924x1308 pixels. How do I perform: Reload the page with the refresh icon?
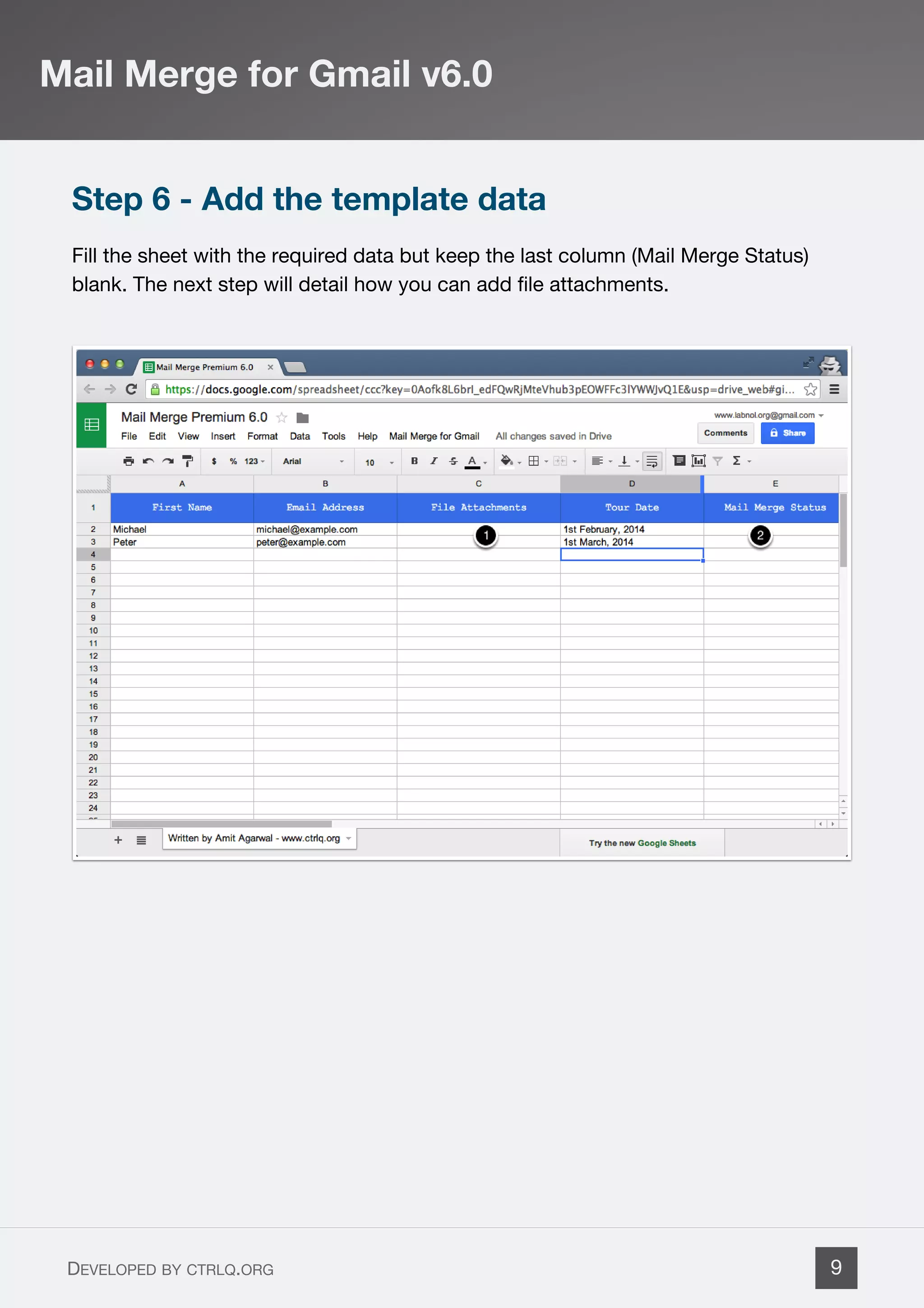click(x=131, y=389)
